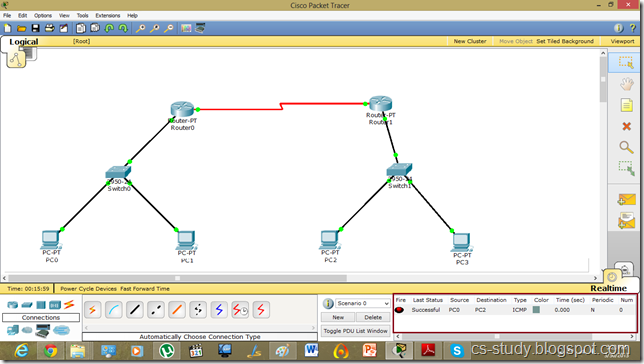Image resolution: width=644 pixels, height=364 pixels.
Task: Open the Extensions menu
Action: click(108, 16)
